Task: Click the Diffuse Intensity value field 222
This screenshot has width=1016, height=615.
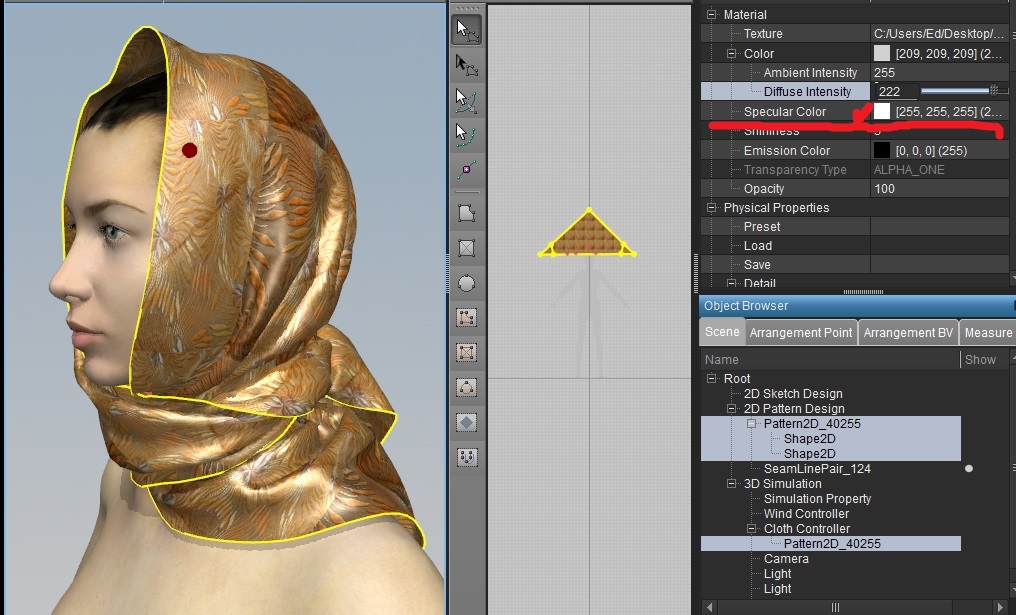Action: [x=896, y=91]
